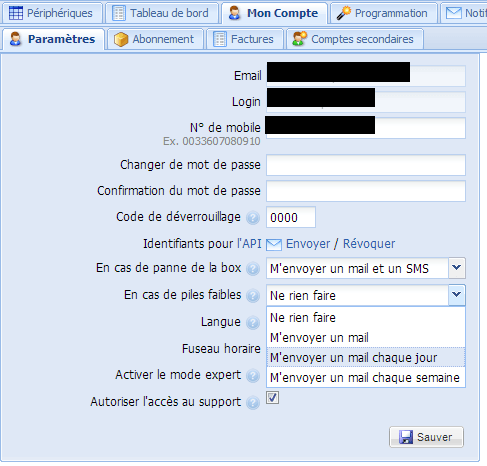Toggle the Autoriser l'accès au support checkbox
The image size is (487, 466).
[272, 398]
